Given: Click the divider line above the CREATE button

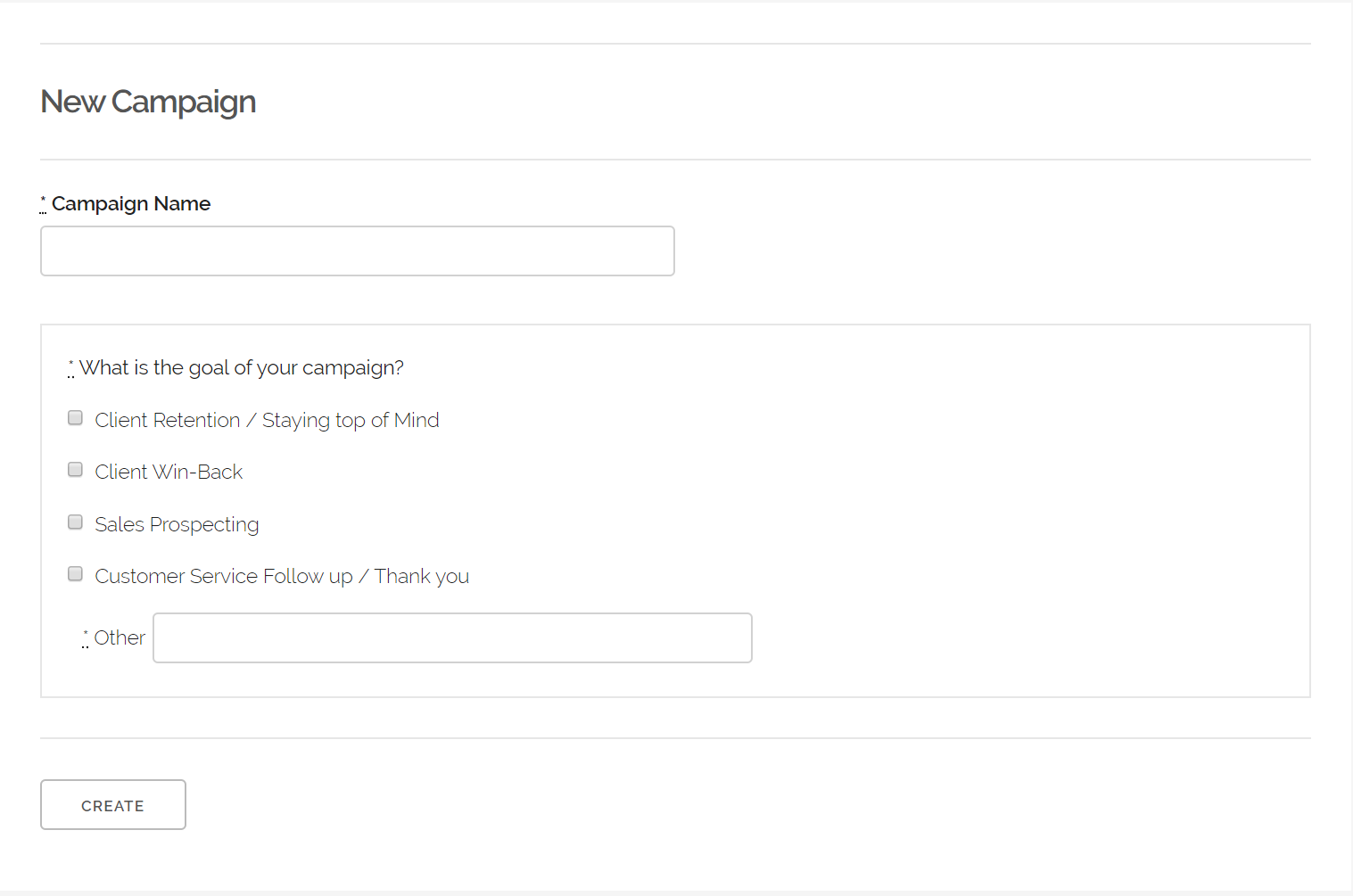Looking at the screenshot, I should pos(675,738).
